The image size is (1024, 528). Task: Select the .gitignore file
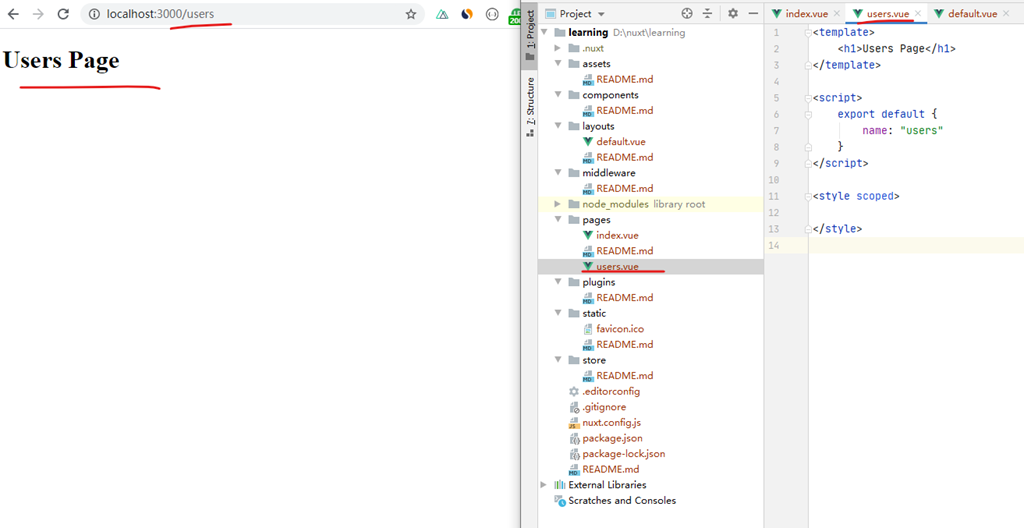604,407
